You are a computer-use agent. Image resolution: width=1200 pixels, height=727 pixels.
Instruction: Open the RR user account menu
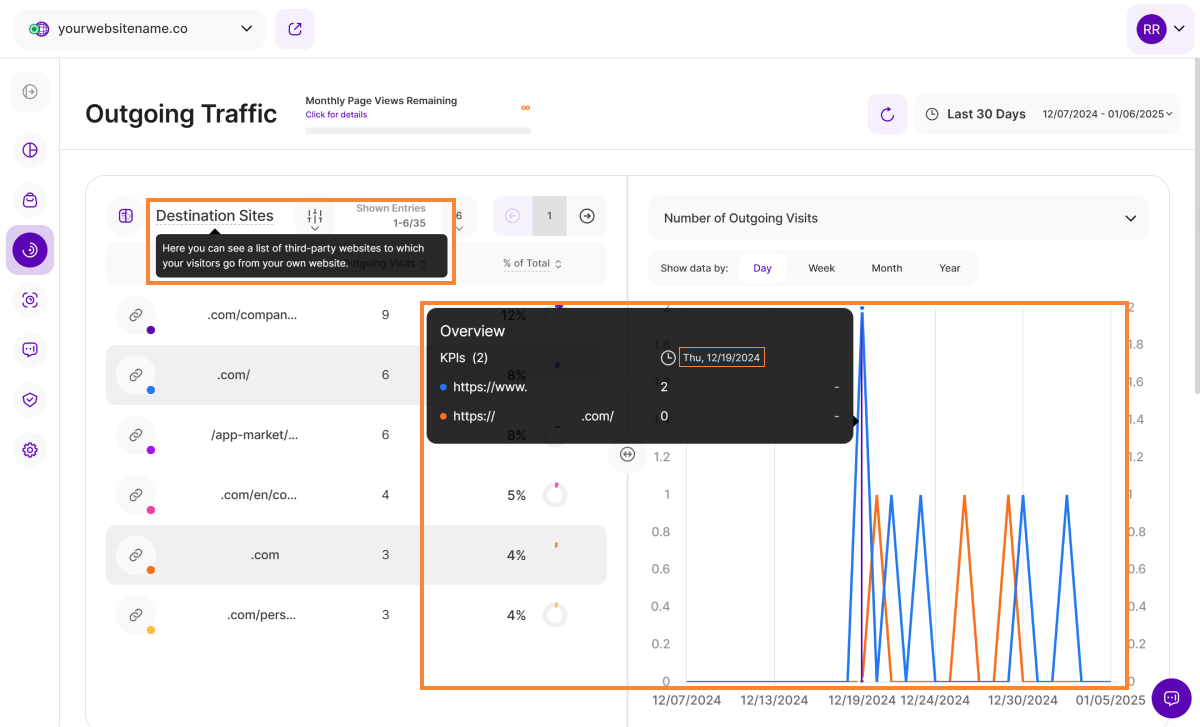(x=1160, y=29)
